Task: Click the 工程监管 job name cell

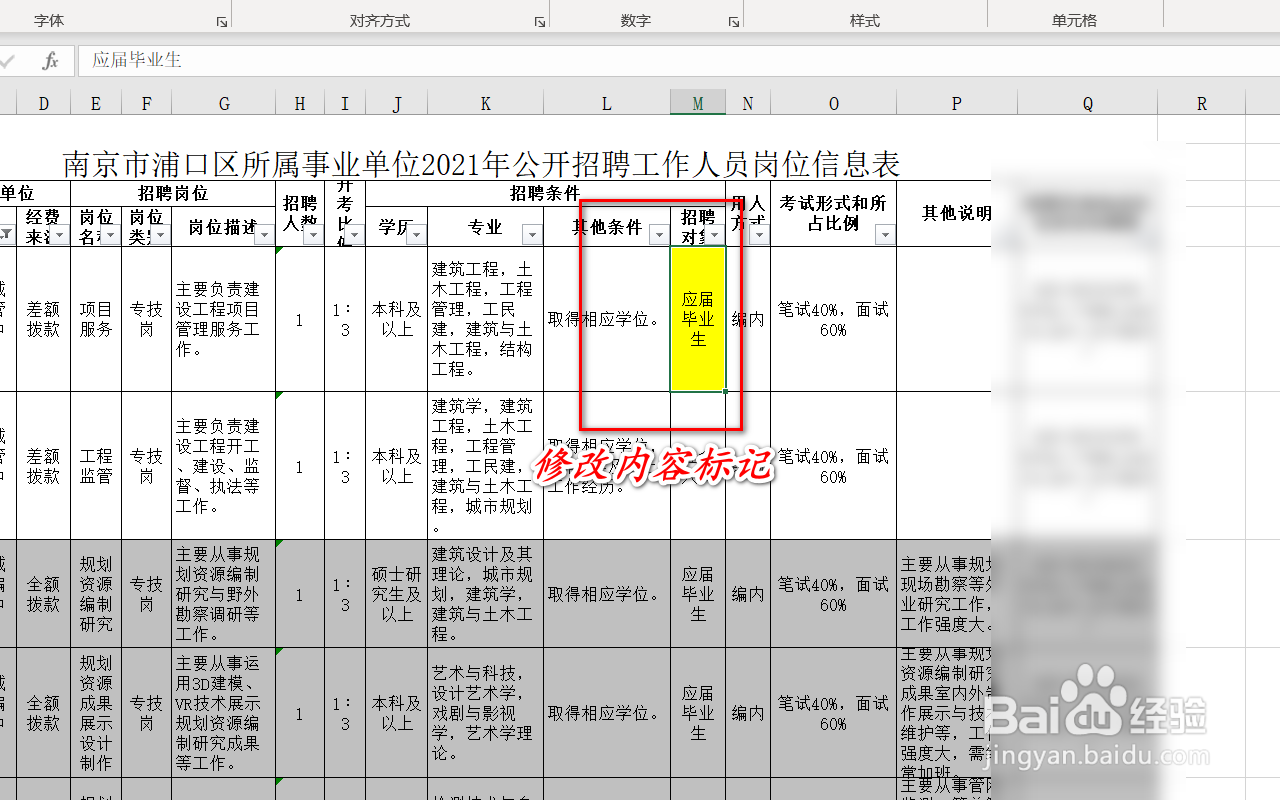Action: click(96, 466)
